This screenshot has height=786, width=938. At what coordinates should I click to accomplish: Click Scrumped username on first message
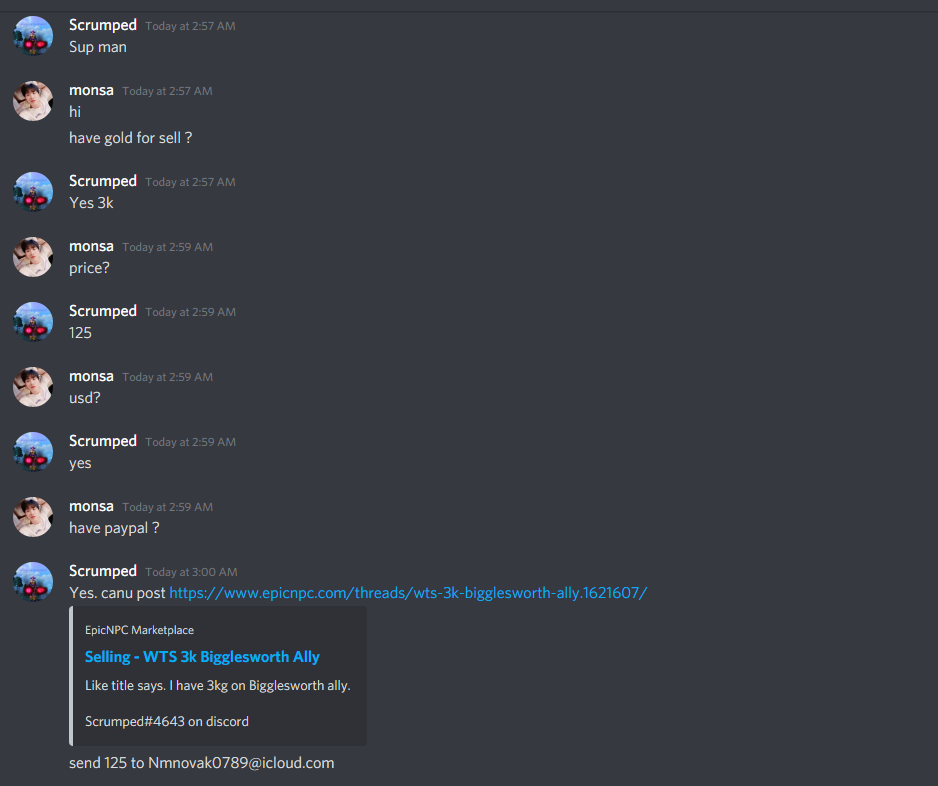tap(103, 25)
